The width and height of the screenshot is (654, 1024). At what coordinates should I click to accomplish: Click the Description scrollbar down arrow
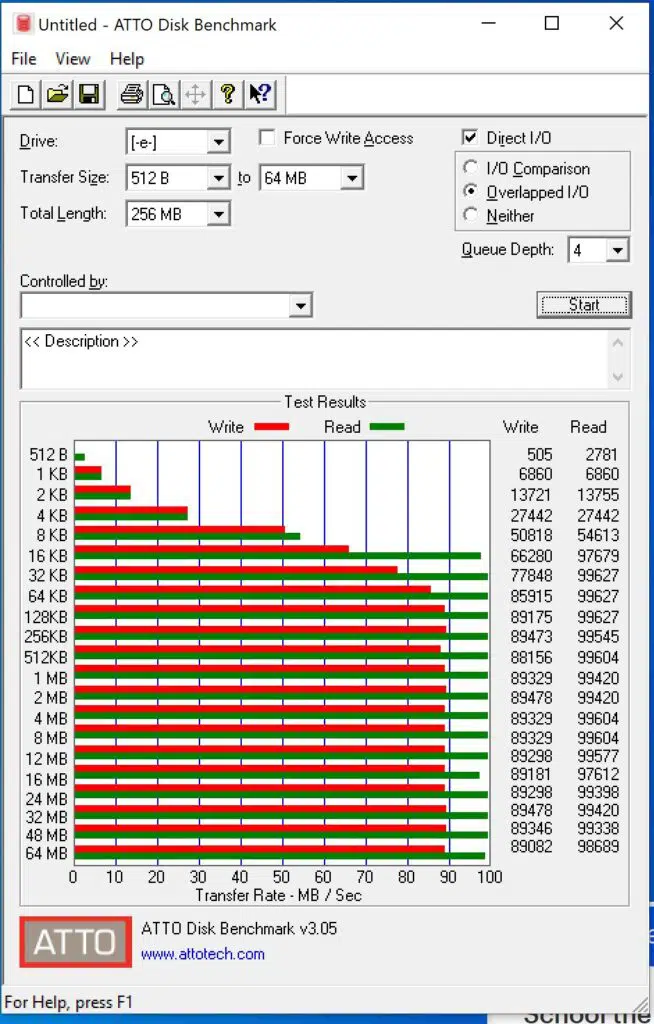tap(617, 377)
